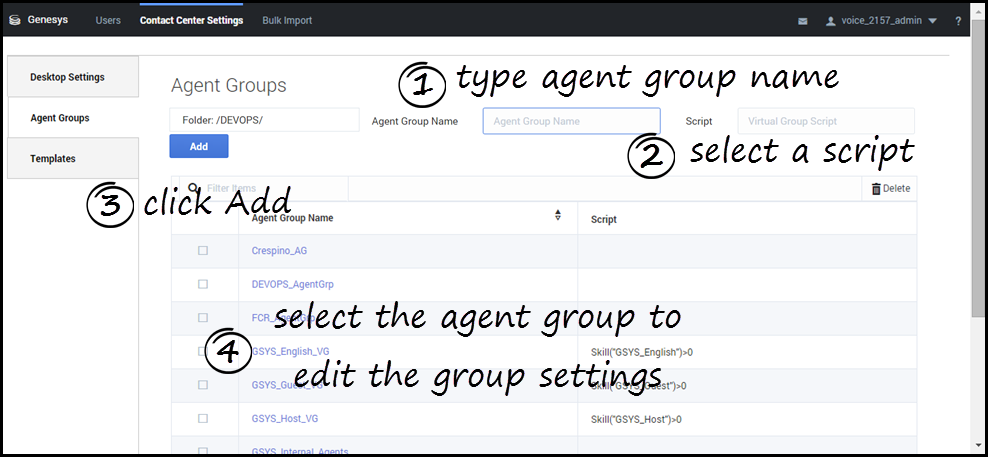The width and height of the screenshot is (992, 457).
Task: Sort by Agent Group Name arrows
Action: tap(557, 215)
